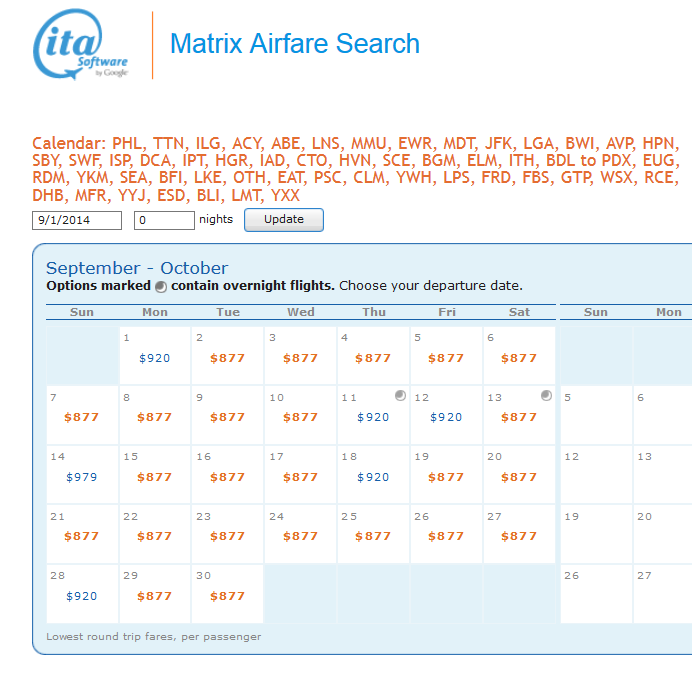This screenshot has width=692, height=688.
Task: Choose September 2 with $877 fare
Action: point(227,358)
